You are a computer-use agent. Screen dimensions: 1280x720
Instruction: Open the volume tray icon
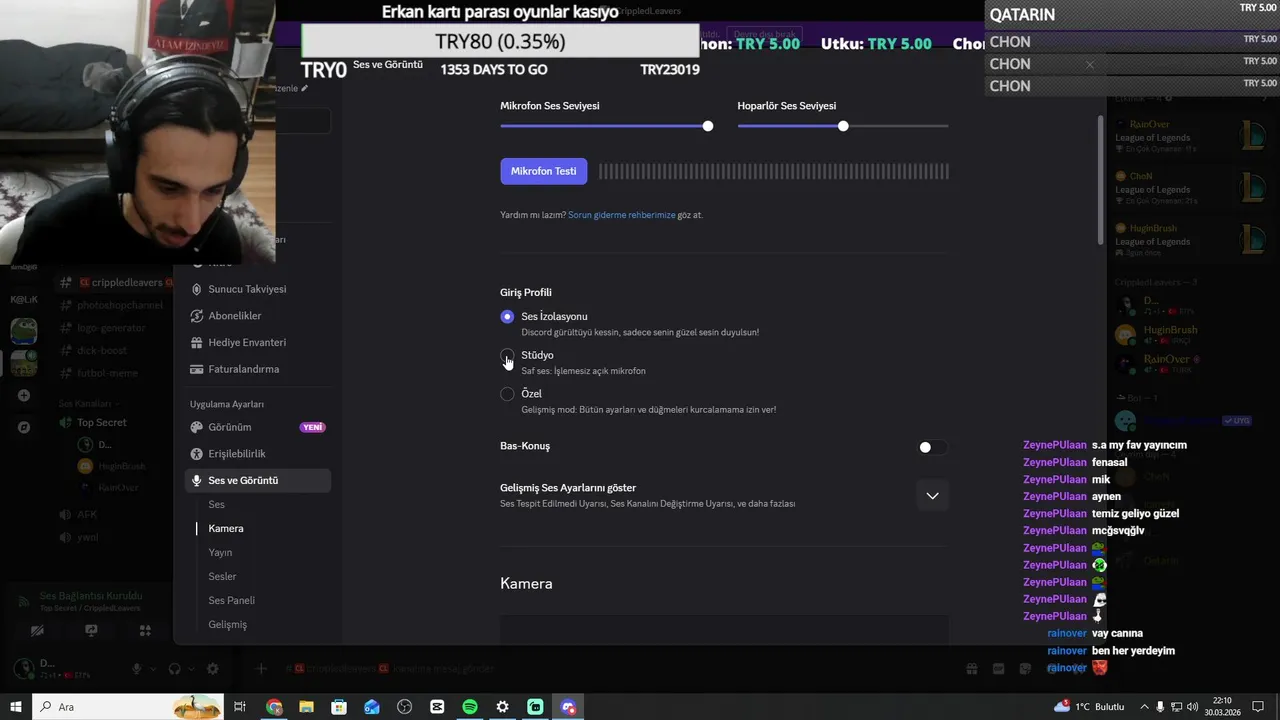point(1192,707)
